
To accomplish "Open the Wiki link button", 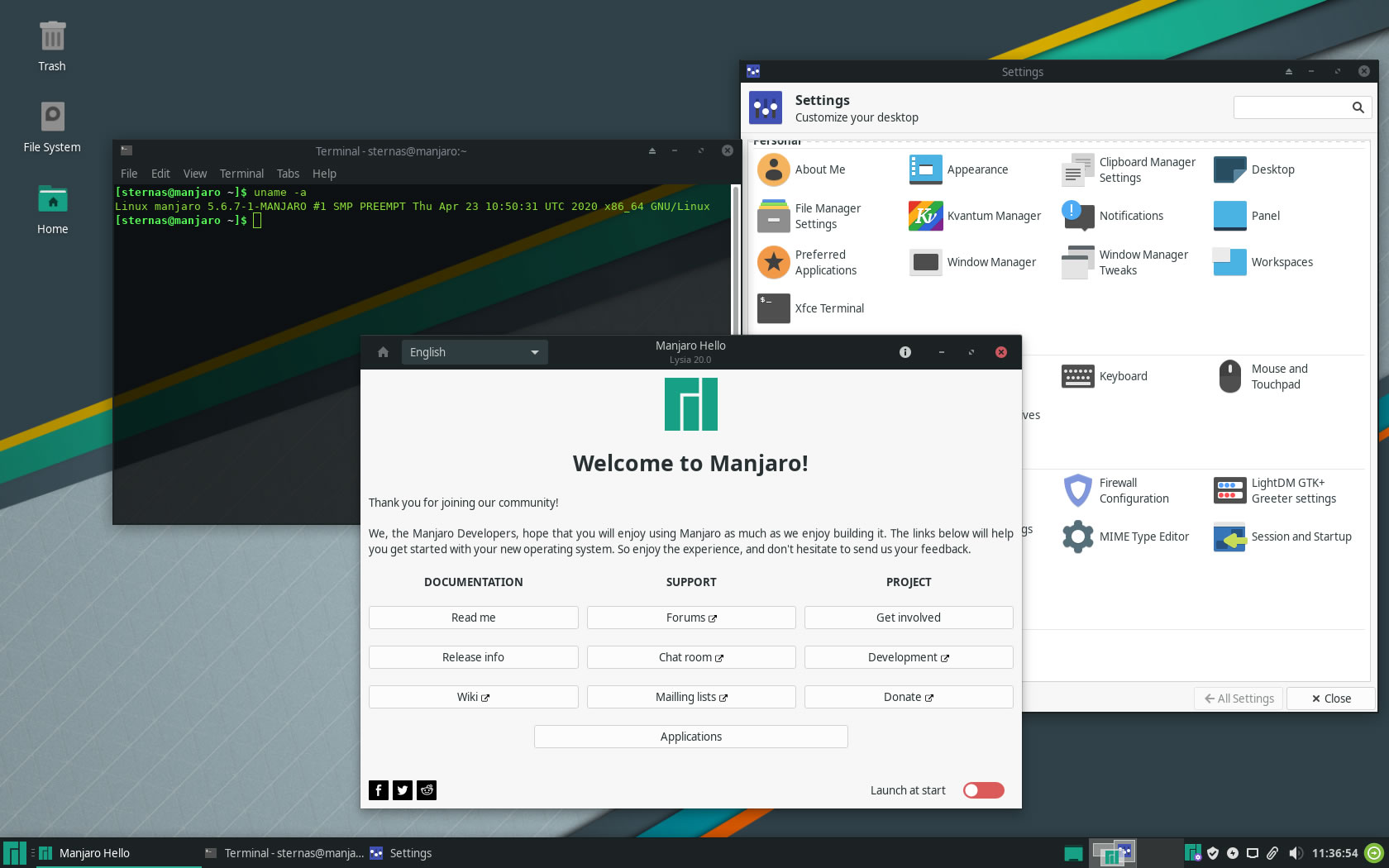I will 474,697.
